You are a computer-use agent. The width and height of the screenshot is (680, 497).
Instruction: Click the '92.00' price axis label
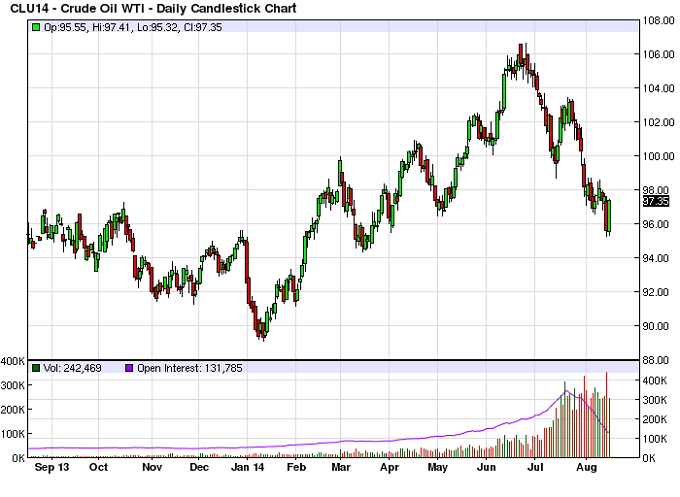point(658,292)
